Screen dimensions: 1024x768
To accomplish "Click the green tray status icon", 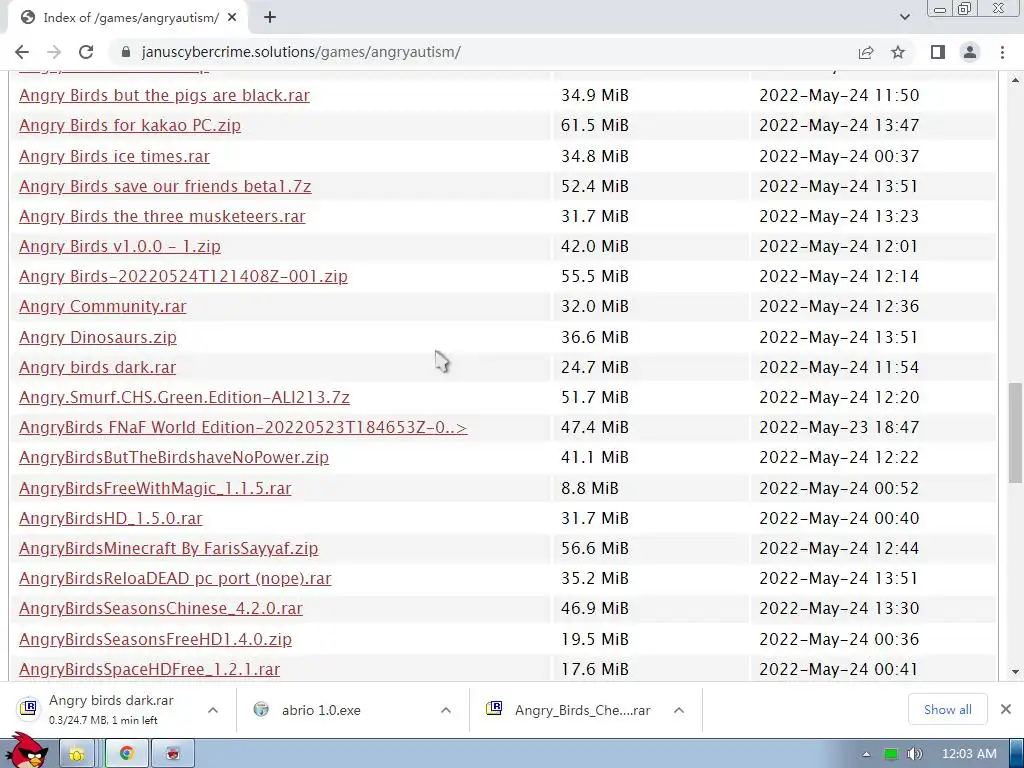I will pos(890,754).
